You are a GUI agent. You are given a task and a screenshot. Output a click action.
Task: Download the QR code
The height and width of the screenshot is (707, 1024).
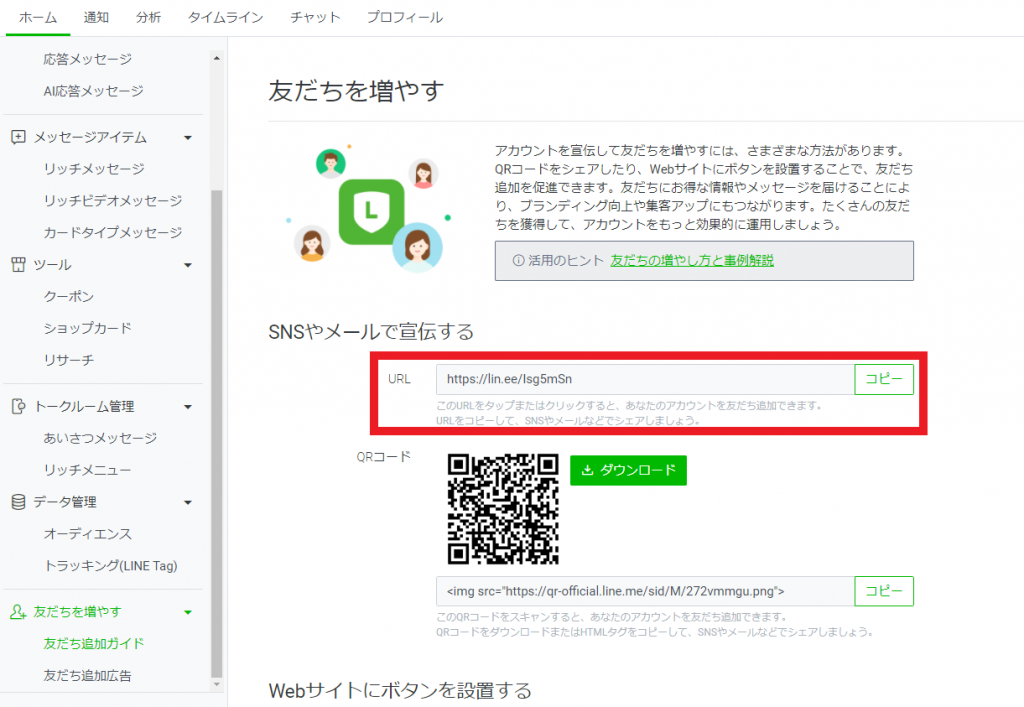click(628, 470)
